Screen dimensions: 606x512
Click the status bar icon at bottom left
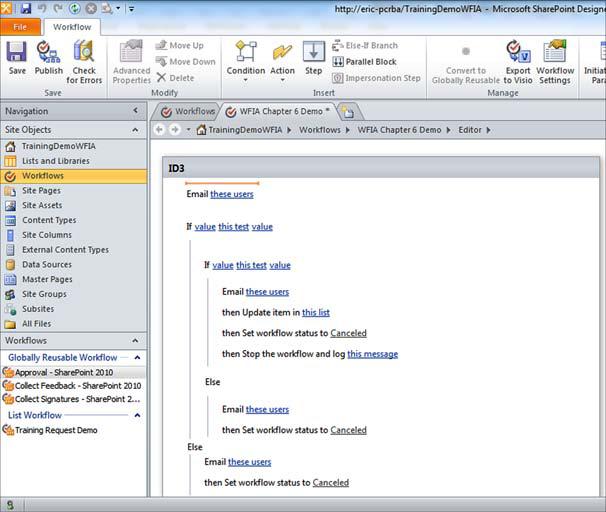[10, 505]
